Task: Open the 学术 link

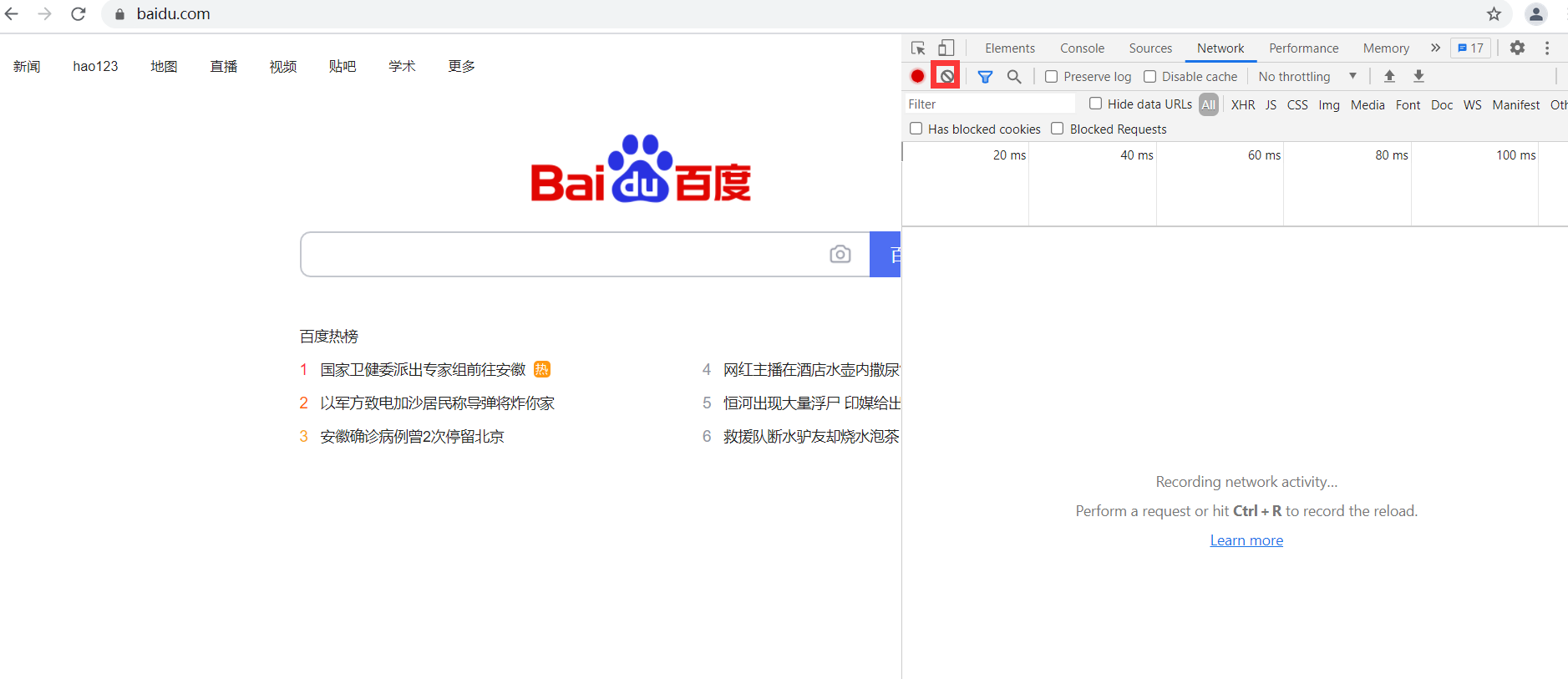Action: pos(402,66)
